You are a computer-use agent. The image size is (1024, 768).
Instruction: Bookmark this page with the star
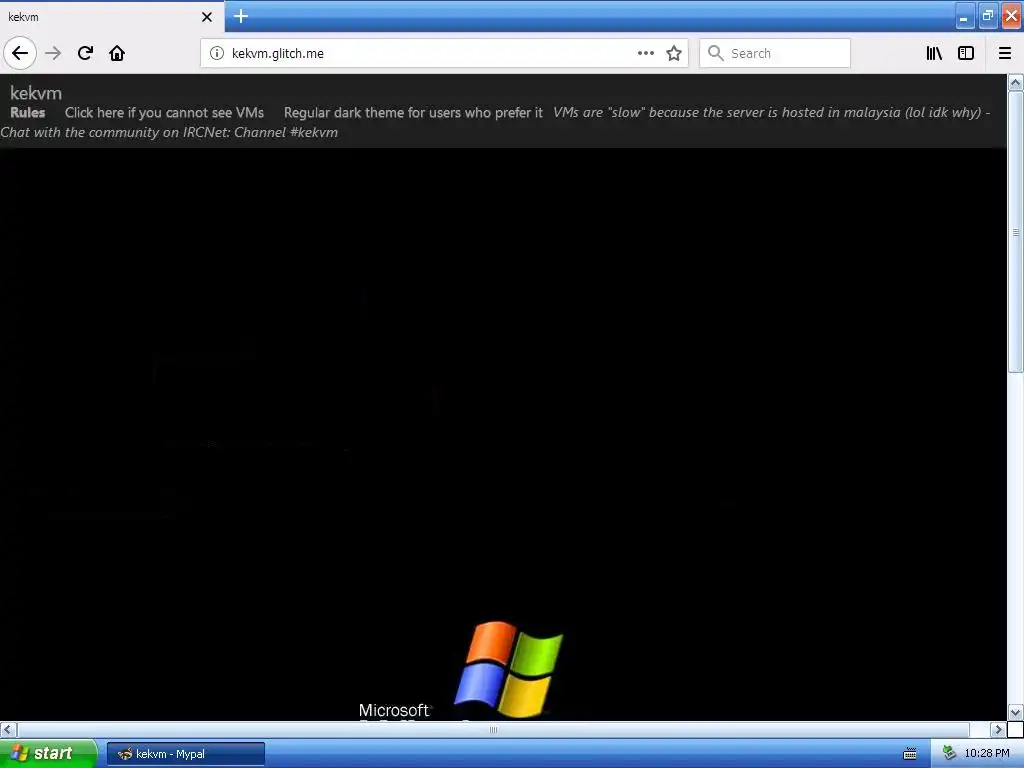674,53
